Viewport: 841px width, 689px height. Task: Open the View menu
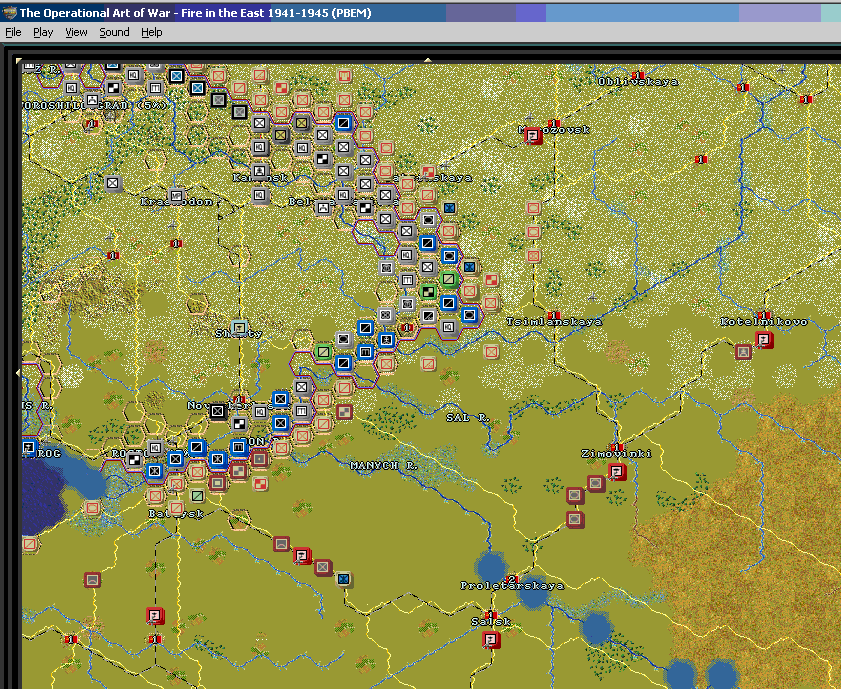click(76, 32)
